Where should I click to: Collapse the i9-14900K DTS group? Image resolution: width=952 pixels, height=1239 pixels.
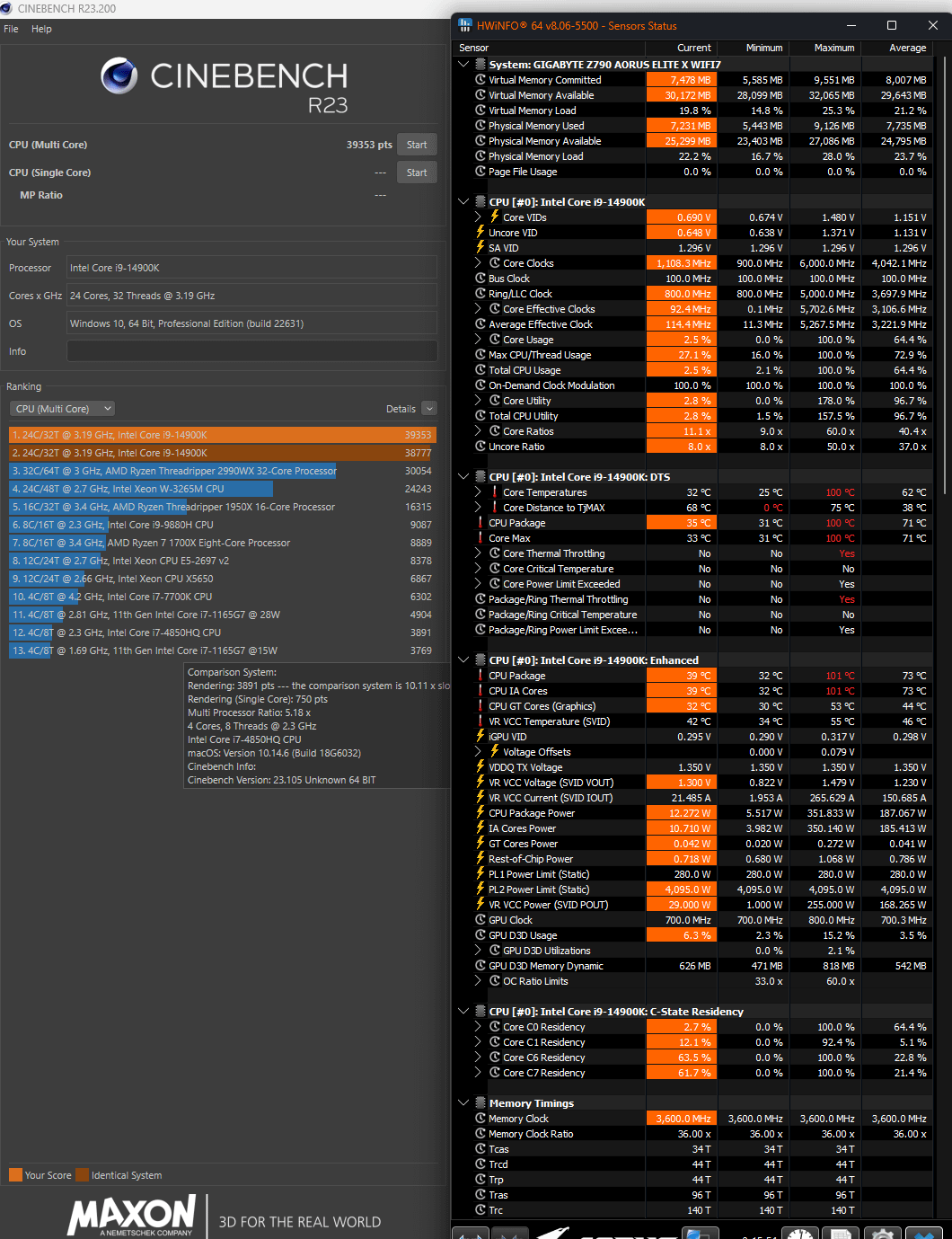463,477
